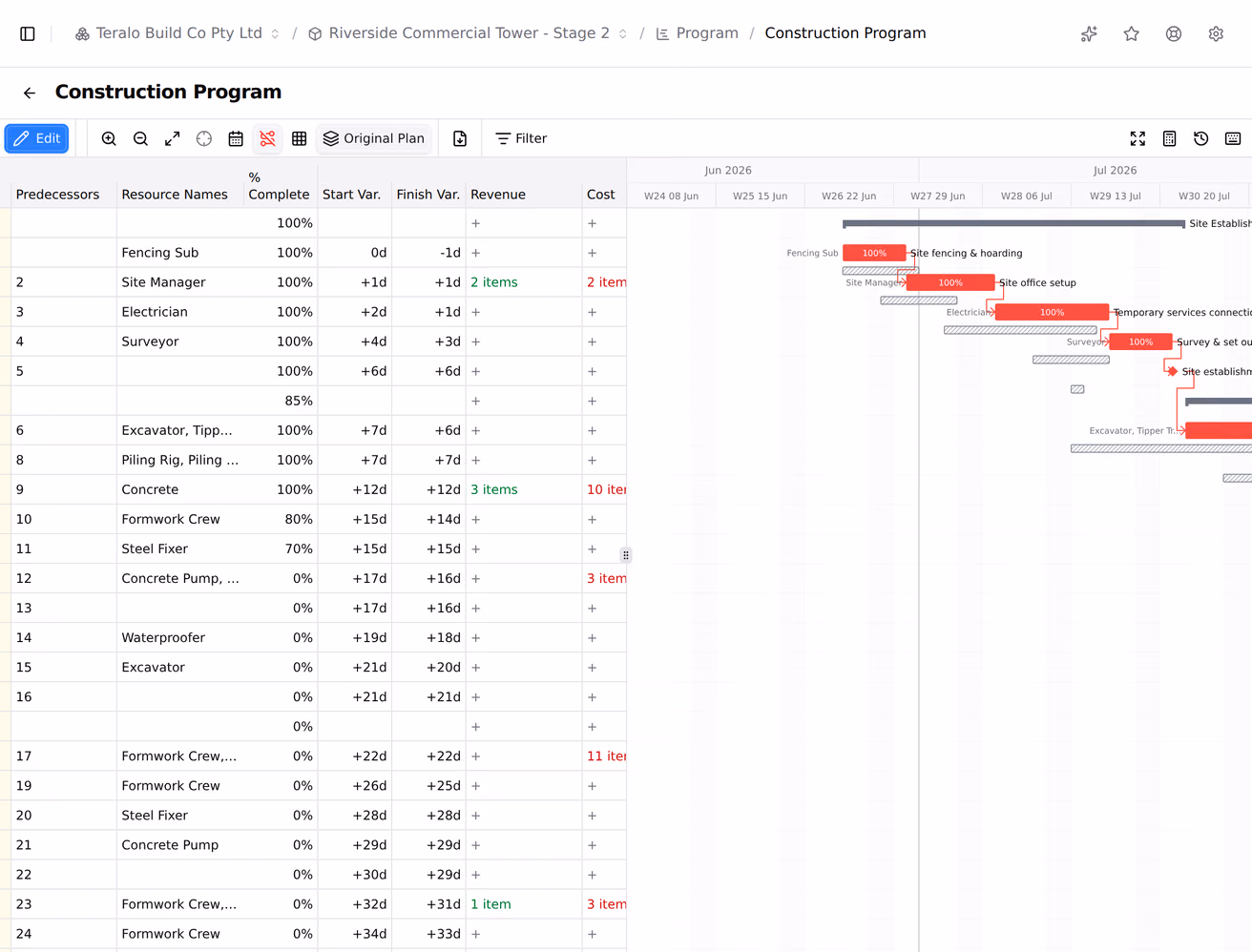Click the Edit button
Viewport: 1252px width, 952px height.
(x=37, y=138)
